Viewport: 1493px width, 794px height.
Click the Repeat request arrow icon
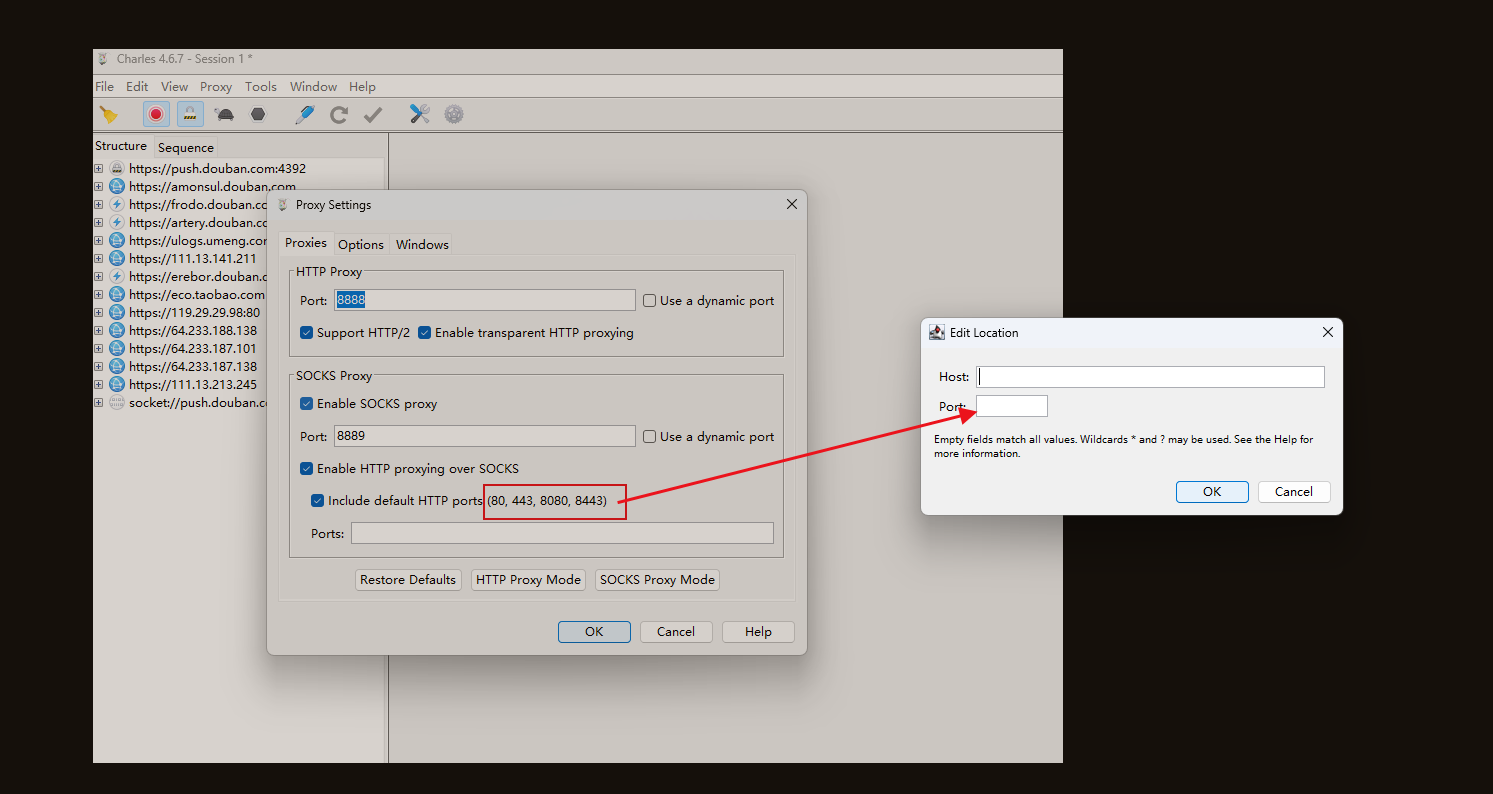tap(339, 115)
